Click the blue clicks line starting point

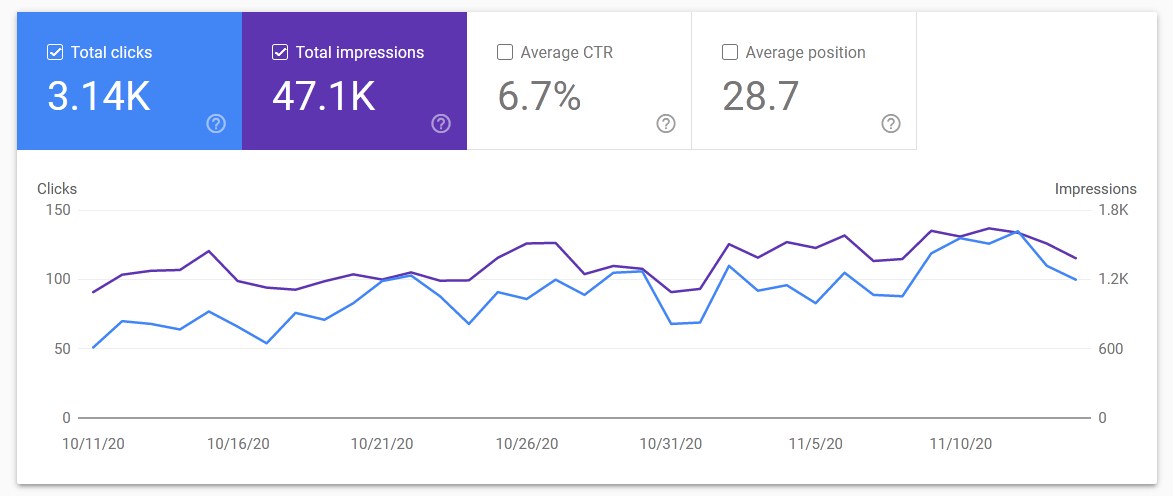coord(93,348)
